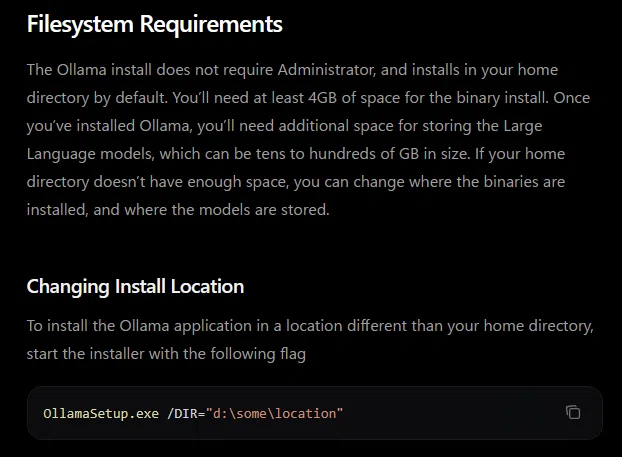Screen dimensions: 622x457
Task: Click the code text 'OllamaSetup.exe'
Action: click(x=101, y=414)
